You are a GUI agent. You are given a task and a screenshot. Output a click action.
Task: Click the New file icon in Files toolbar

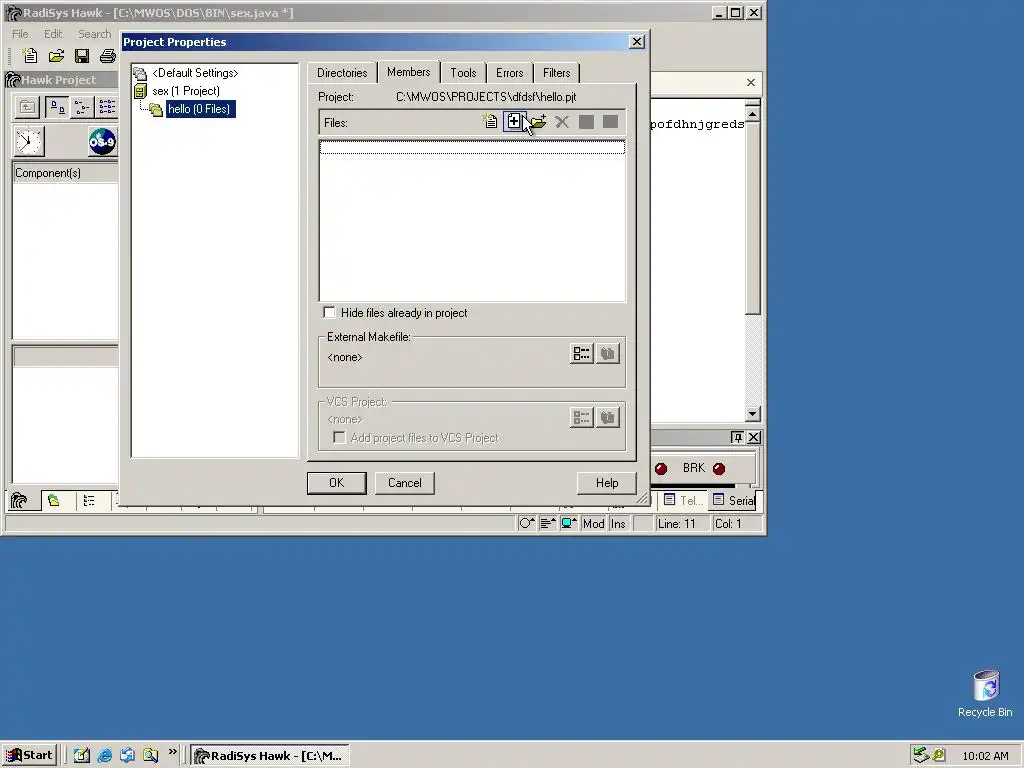[x=490, y=122]
